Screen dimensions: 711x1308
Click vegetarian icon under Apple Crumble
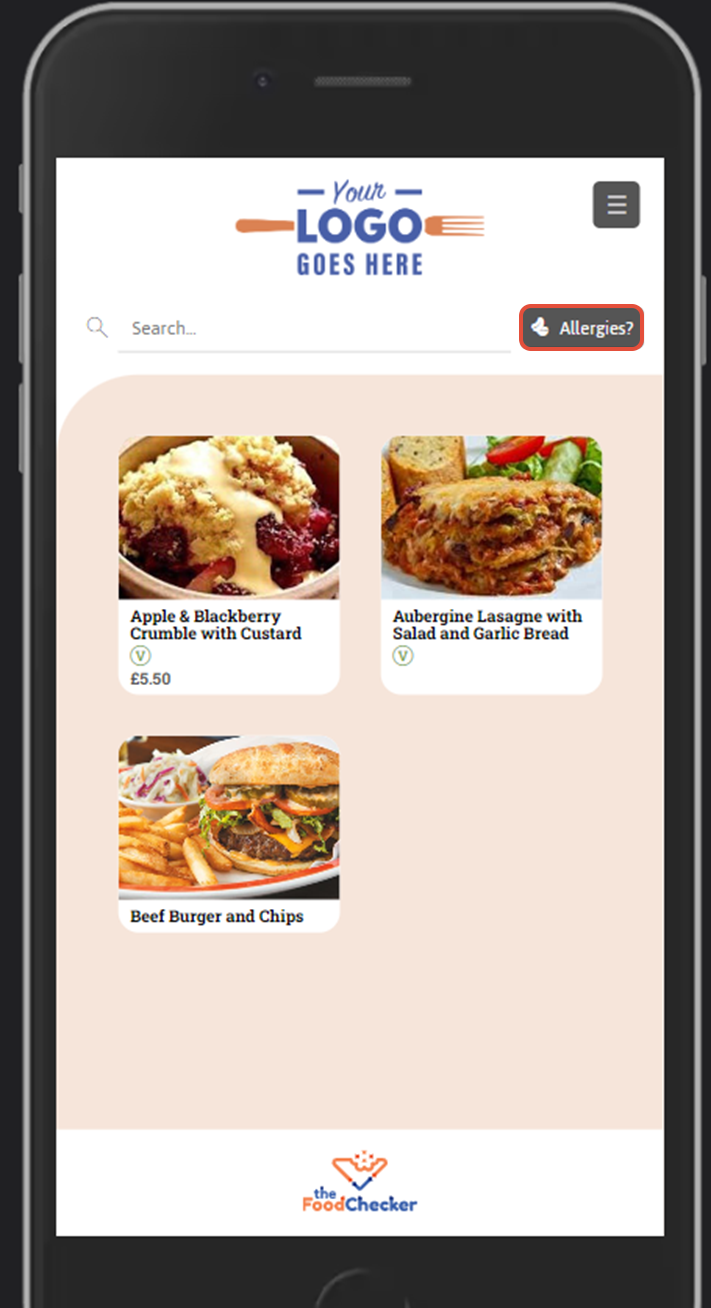140,656
